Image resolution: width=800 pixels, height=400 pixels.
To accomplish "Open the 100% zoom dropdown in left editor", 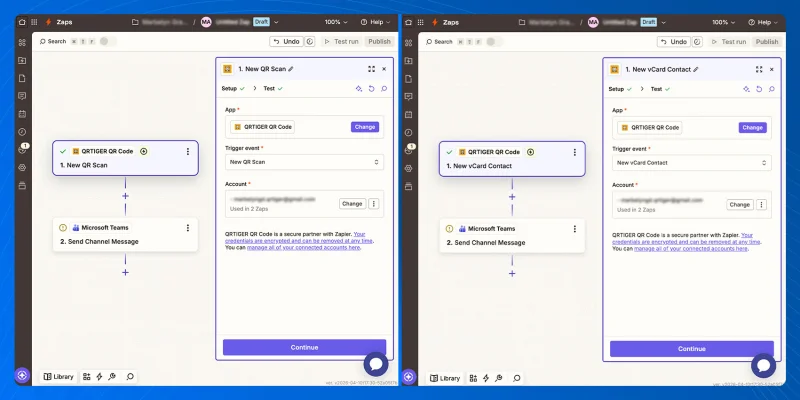I will click(336, 22).
